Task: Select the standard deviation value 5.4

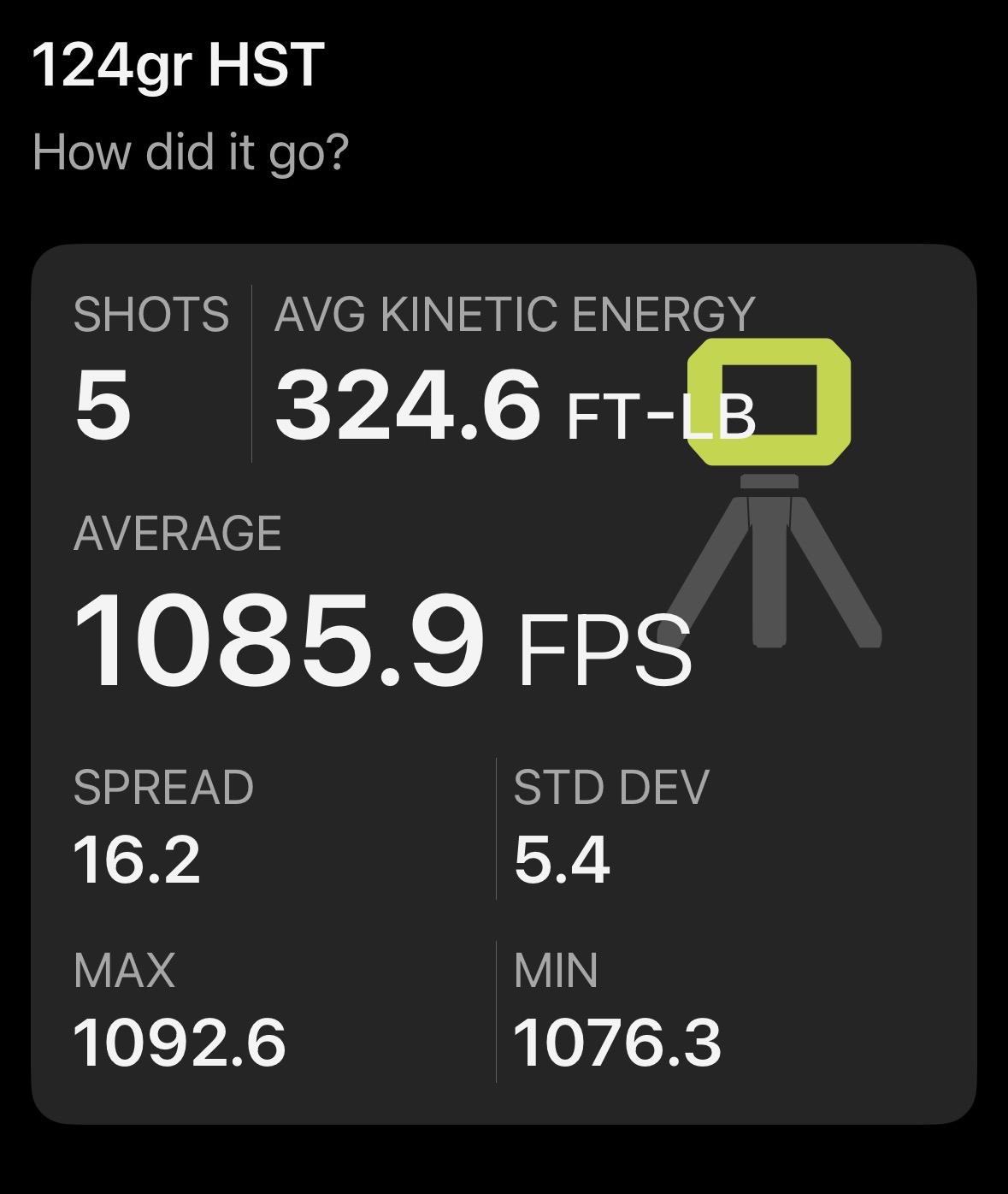Action: 562,860
